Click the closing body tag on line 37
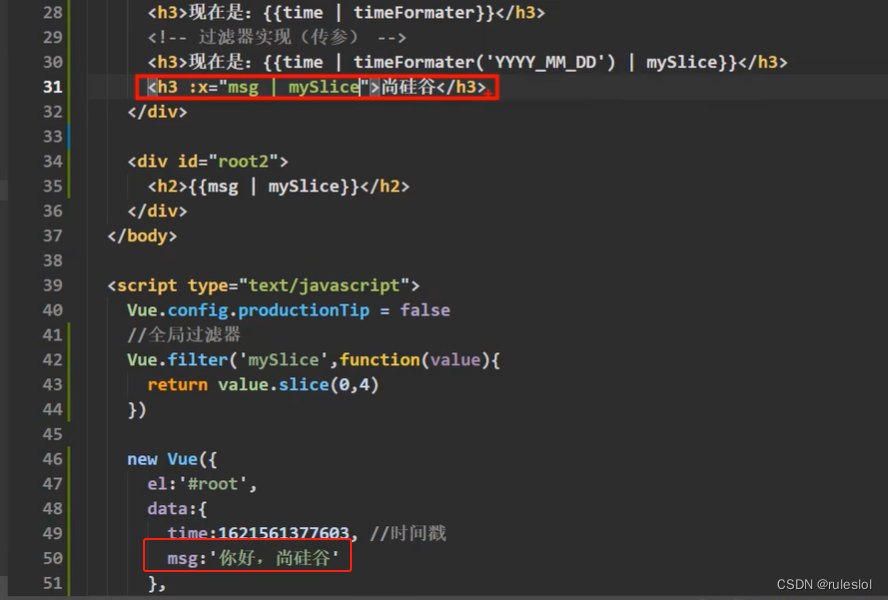888x600 pixels. [x=142, y=235]
